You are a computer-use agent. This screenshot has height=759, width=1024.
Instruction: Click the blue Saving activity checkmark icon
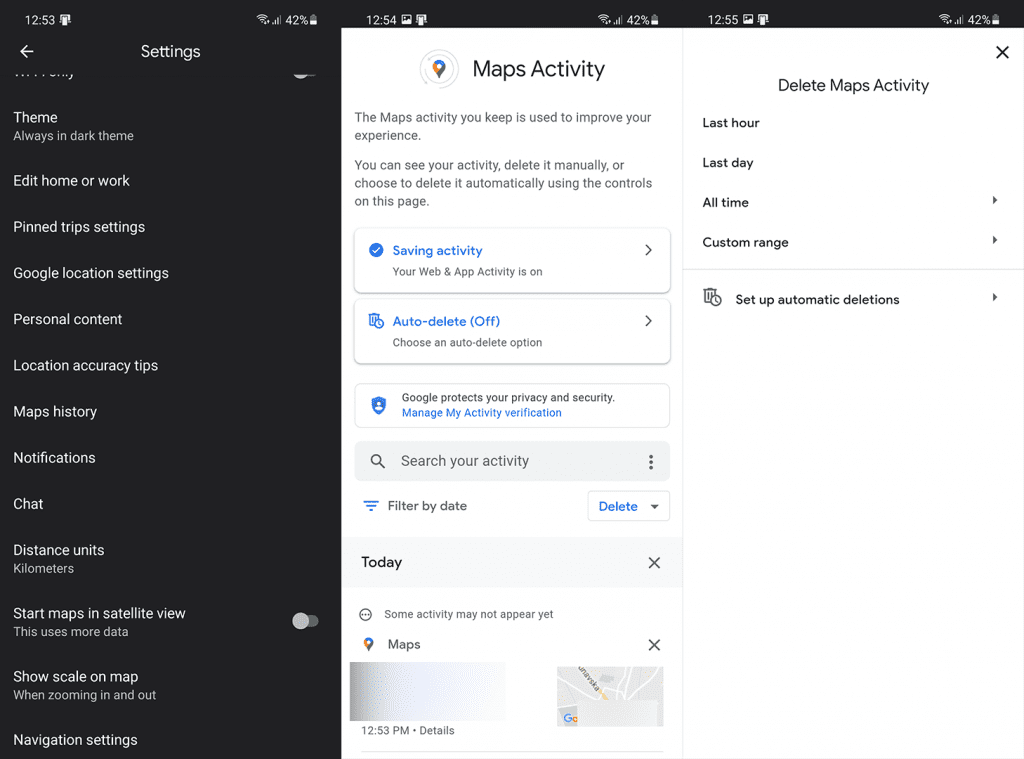(376, 251)
